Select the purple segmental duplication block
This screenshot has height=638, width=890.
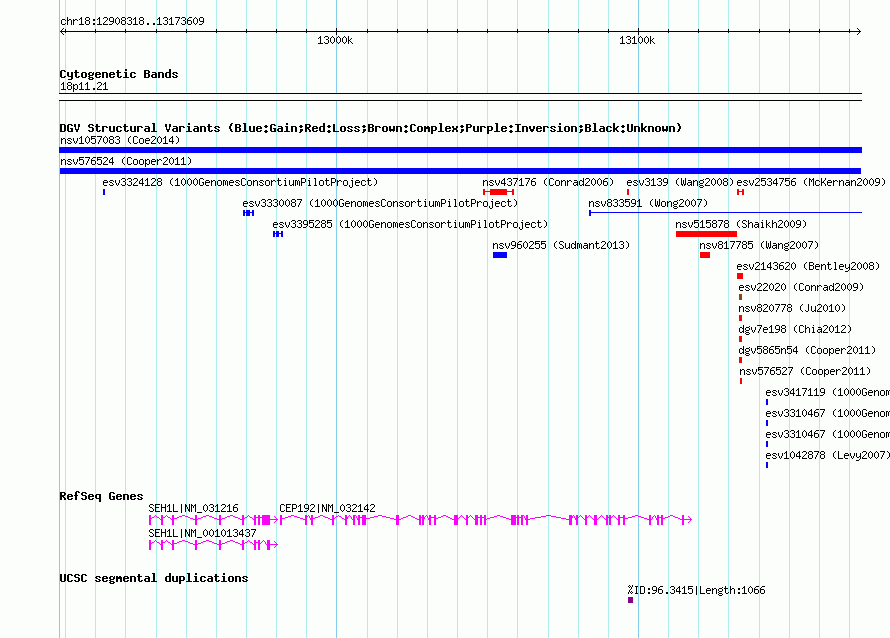(630, 600)
